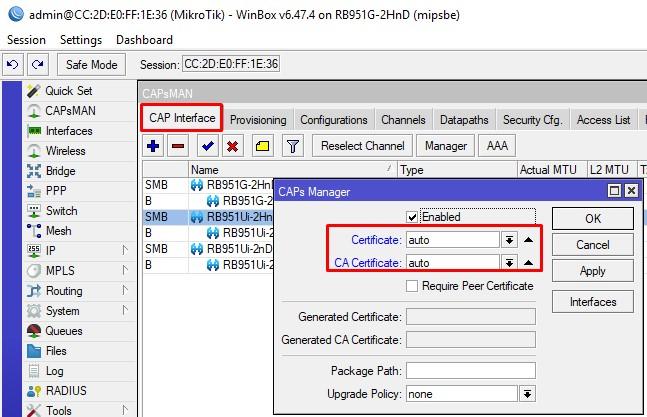Expand the Upgrade Policy dropdown
This screenshot has height=417, width=647.
click(527, 394)
